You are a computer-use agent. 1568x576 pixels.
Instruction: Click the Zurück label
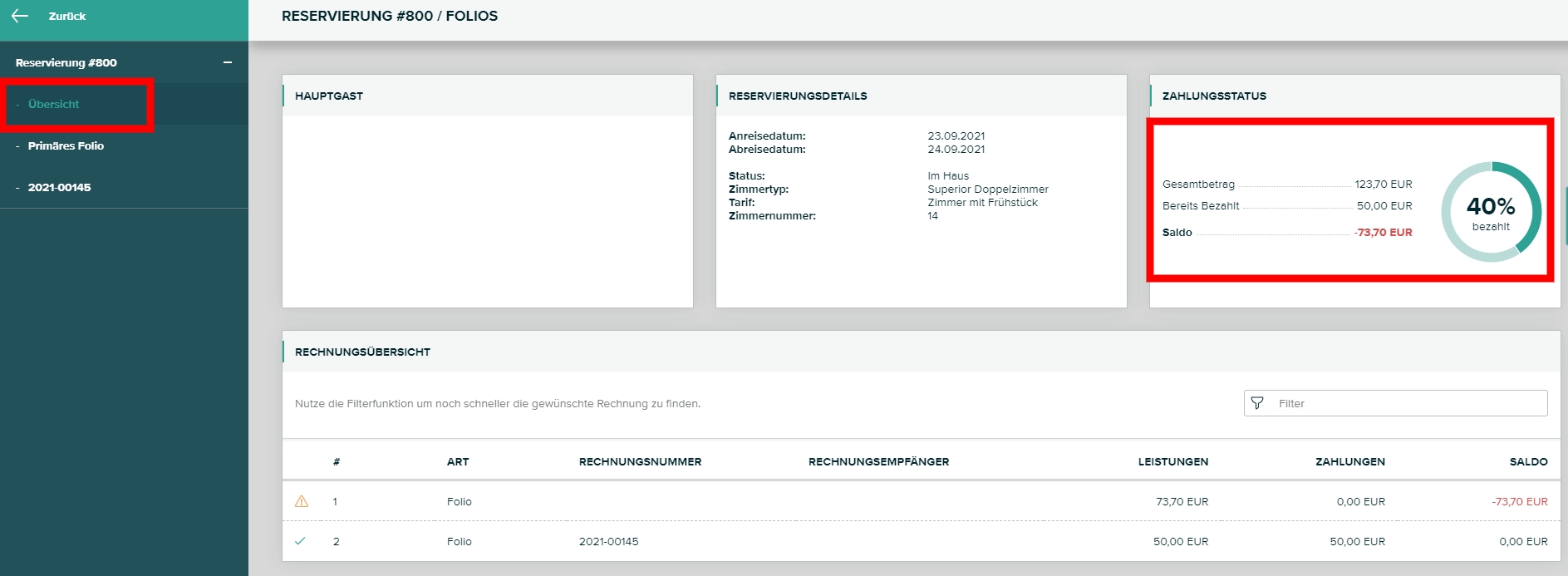pos(67,16)
